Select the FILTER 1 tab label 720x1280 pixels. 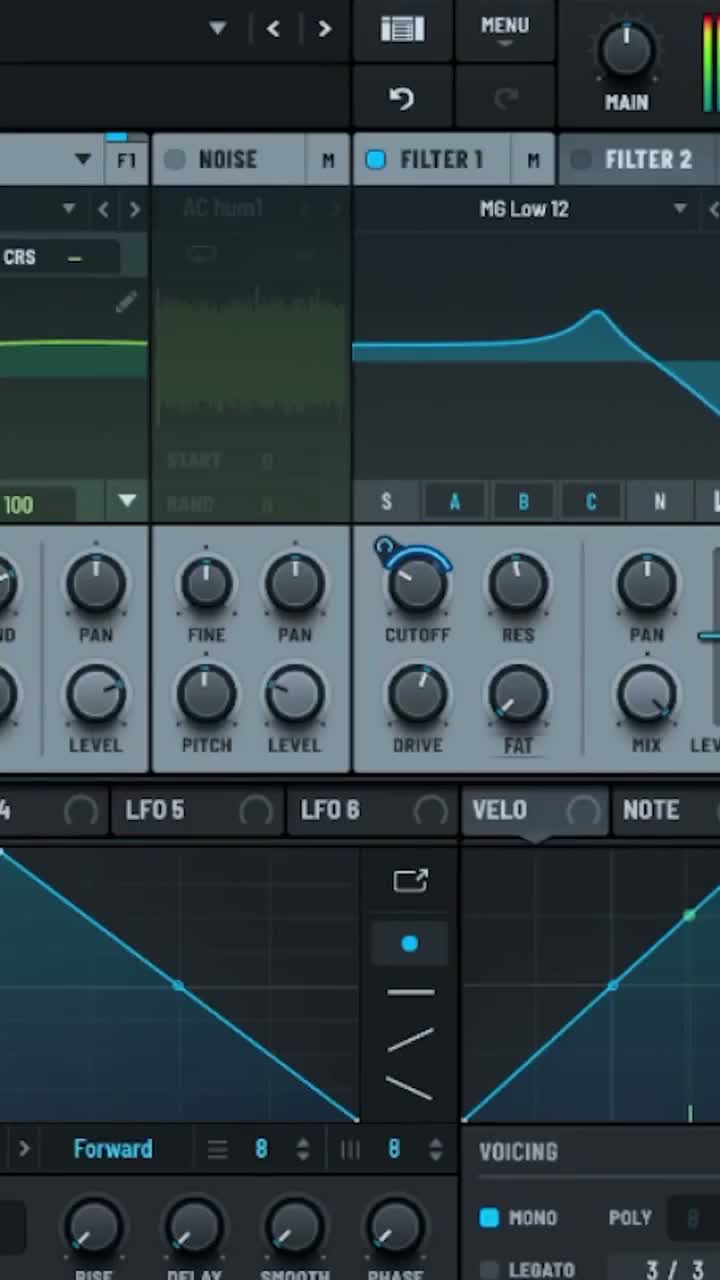coord(441,160)
